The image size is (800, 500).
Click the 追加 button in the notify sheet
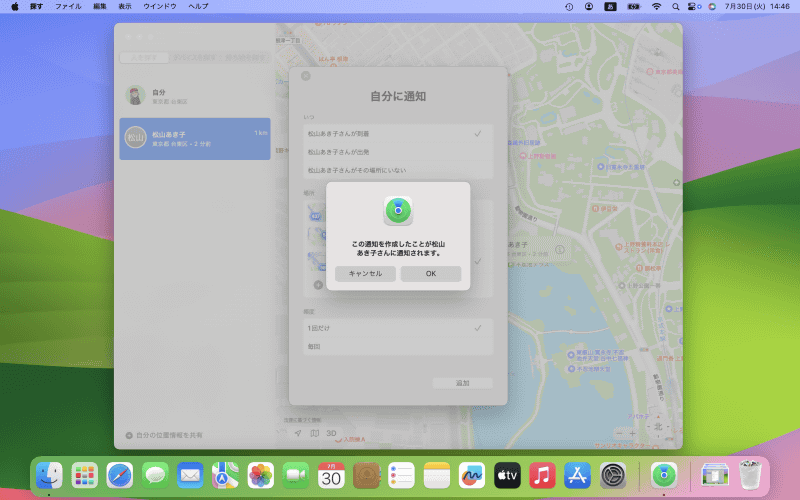coord(462,383)
